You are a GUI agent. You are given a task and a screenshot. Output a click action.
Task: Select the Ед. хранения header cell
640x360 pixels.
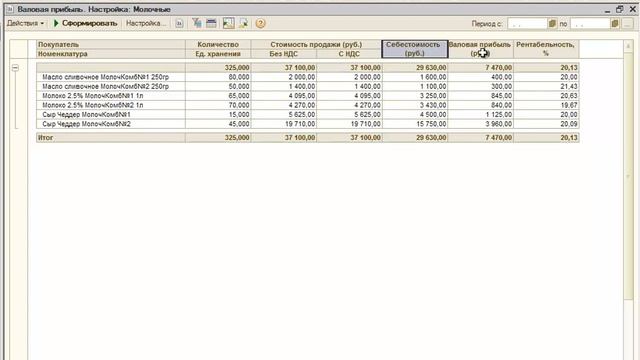click(218, 54)
